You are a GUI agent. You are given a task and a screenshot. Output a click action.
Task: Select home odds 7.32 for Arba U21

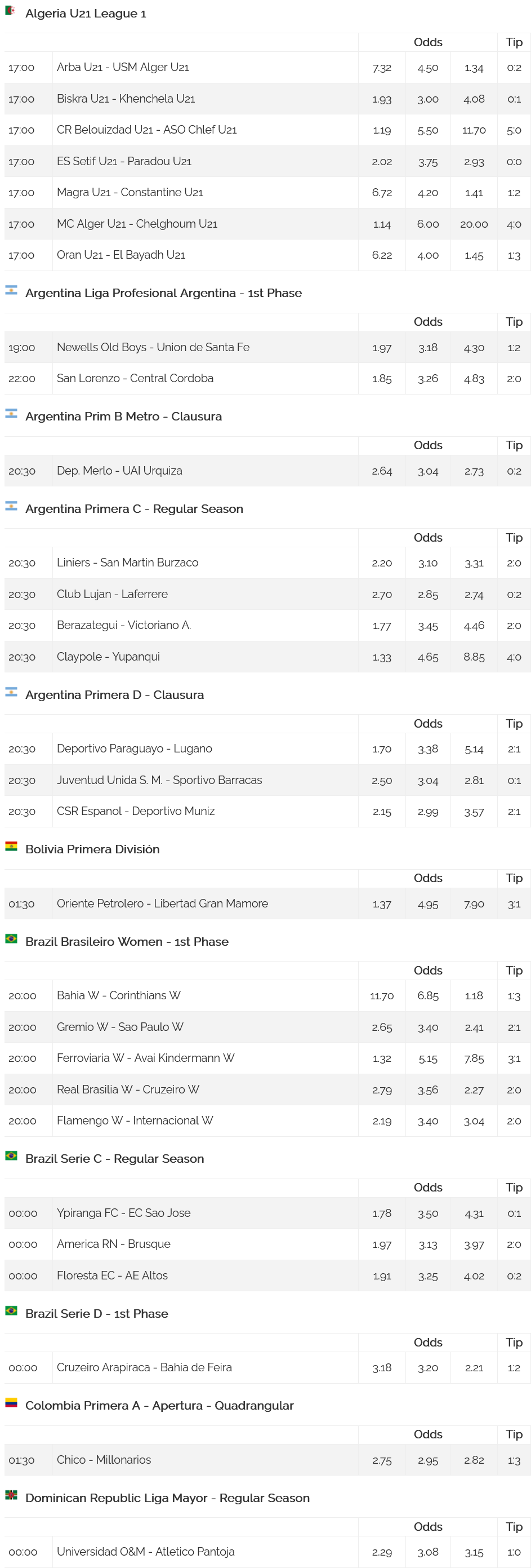tap(382, 68)
